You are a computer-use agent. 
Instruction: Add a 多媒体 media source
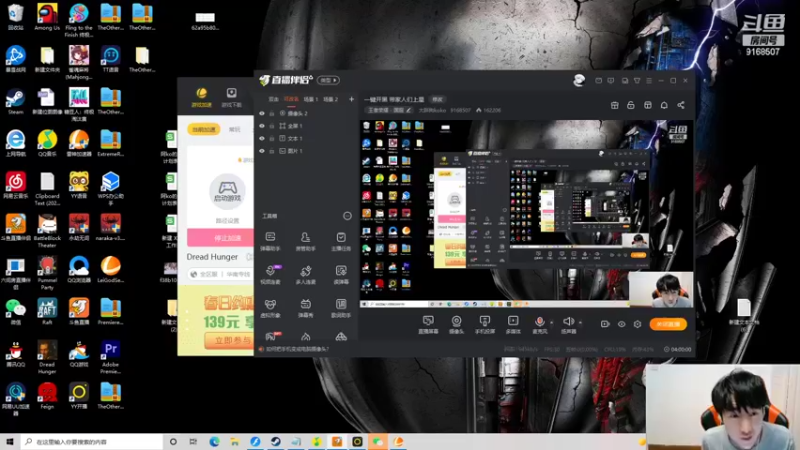point(513,324)
